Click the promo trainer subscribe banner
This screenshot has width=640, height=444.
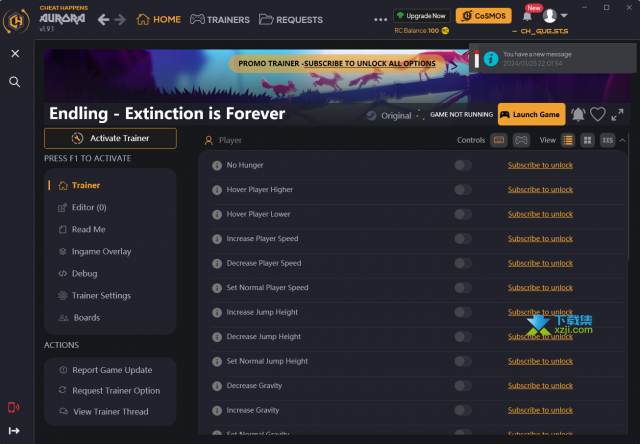pos(337,64)
